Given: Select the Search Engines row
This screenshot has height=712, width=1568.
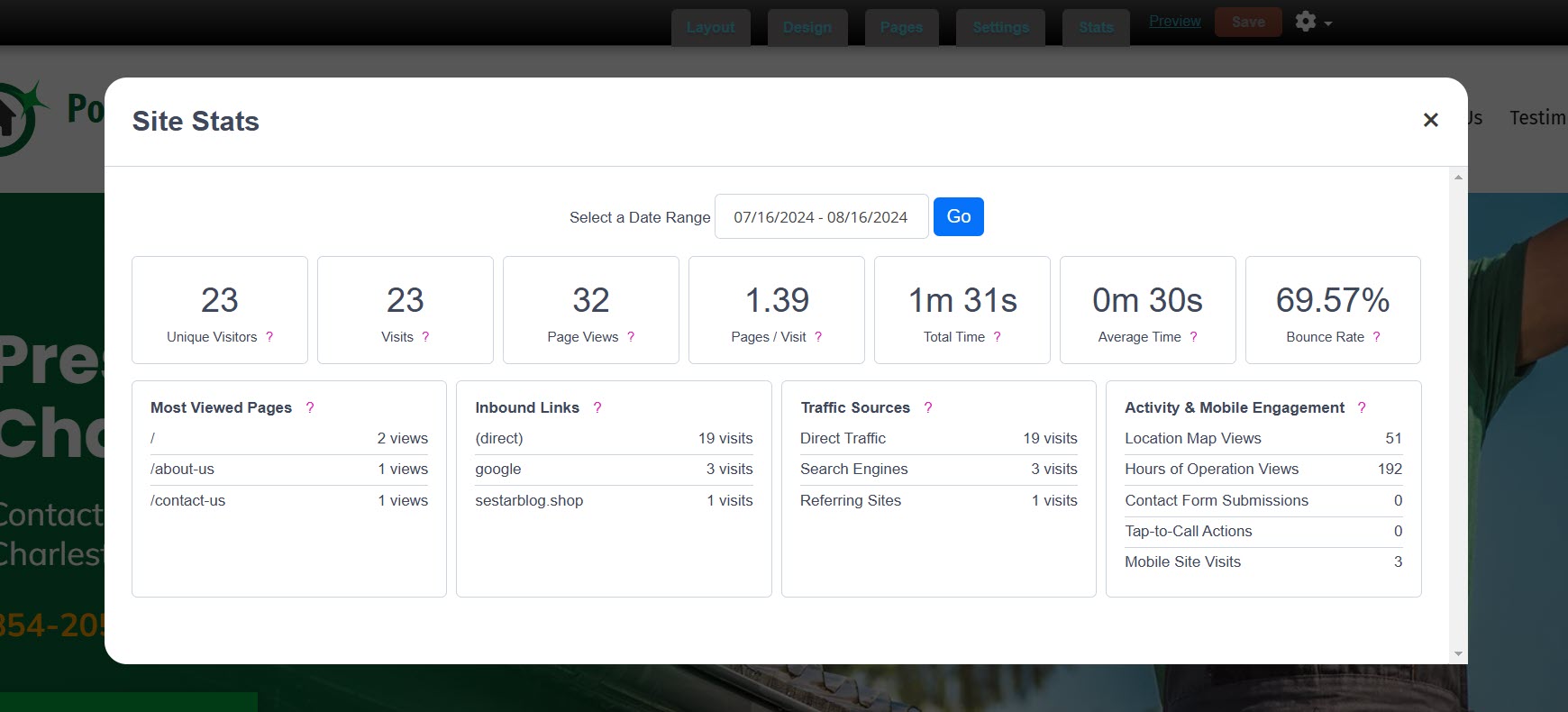Looking at the screenshot, I should [939, 470].
